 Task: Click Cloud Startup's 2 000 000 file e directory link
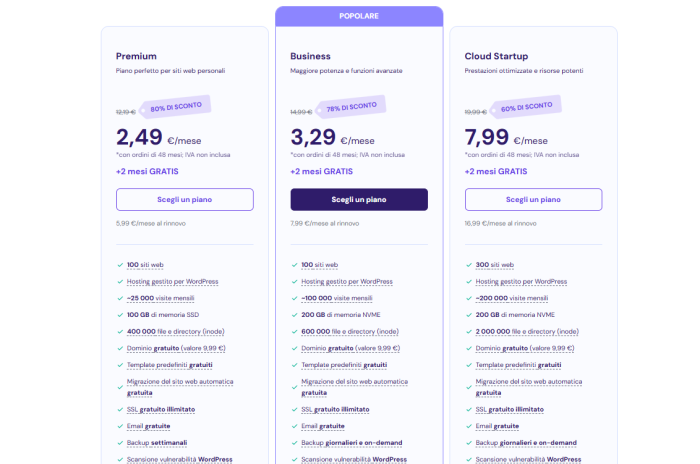point(524,331)
